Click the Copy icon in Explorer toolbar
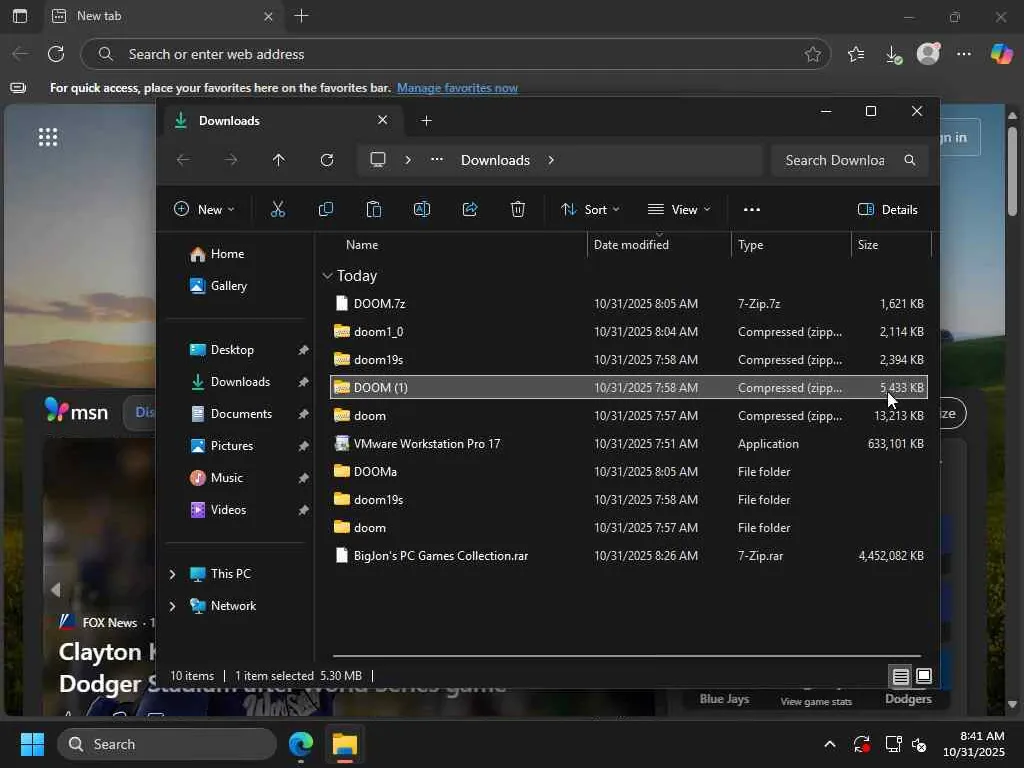The image size is (1024, 768). coord(325,209)
